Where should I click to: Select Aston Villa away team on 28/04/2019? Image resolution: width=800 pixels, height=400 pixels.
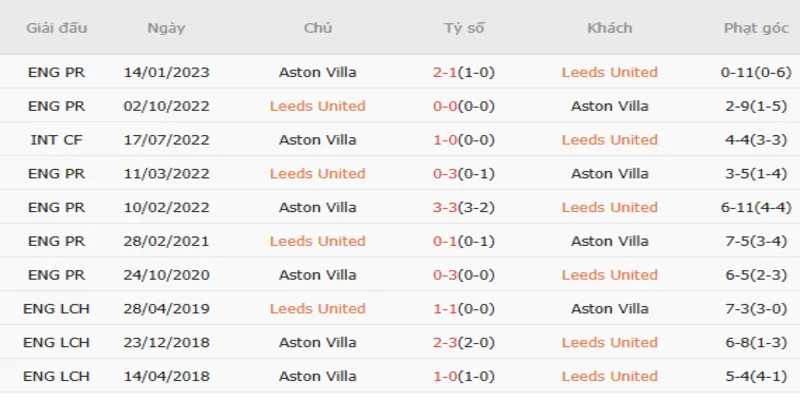[610, 309]
